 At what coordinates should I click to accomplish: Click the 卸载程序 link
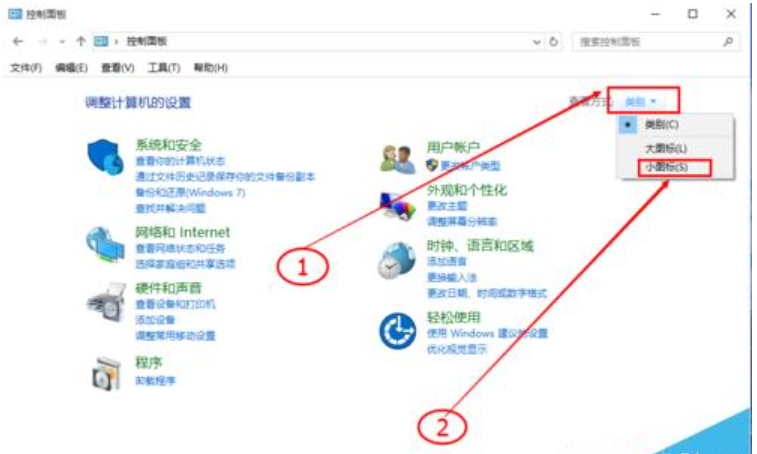155,381
